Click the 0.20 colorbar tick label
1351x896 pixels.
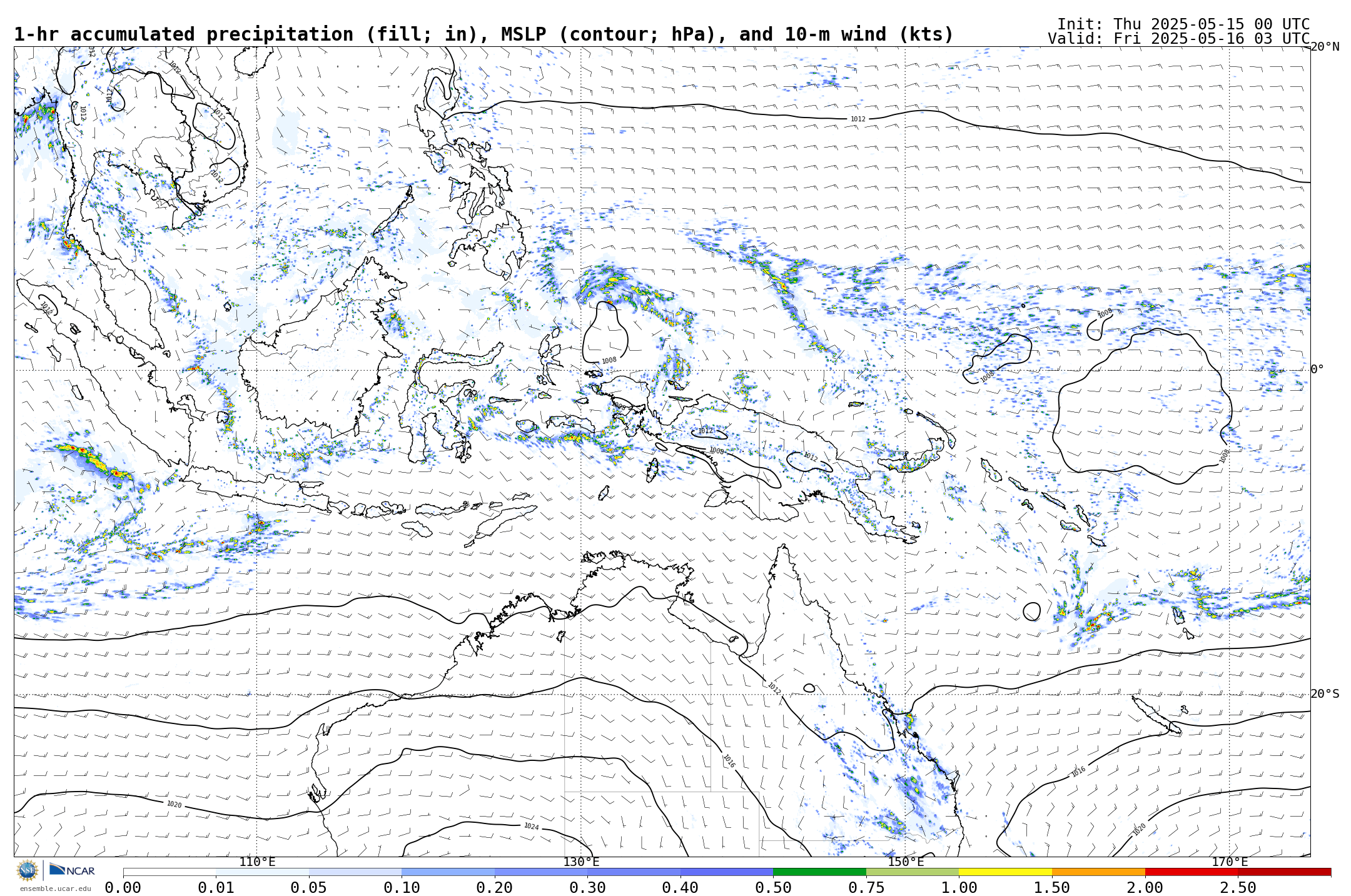495,888
